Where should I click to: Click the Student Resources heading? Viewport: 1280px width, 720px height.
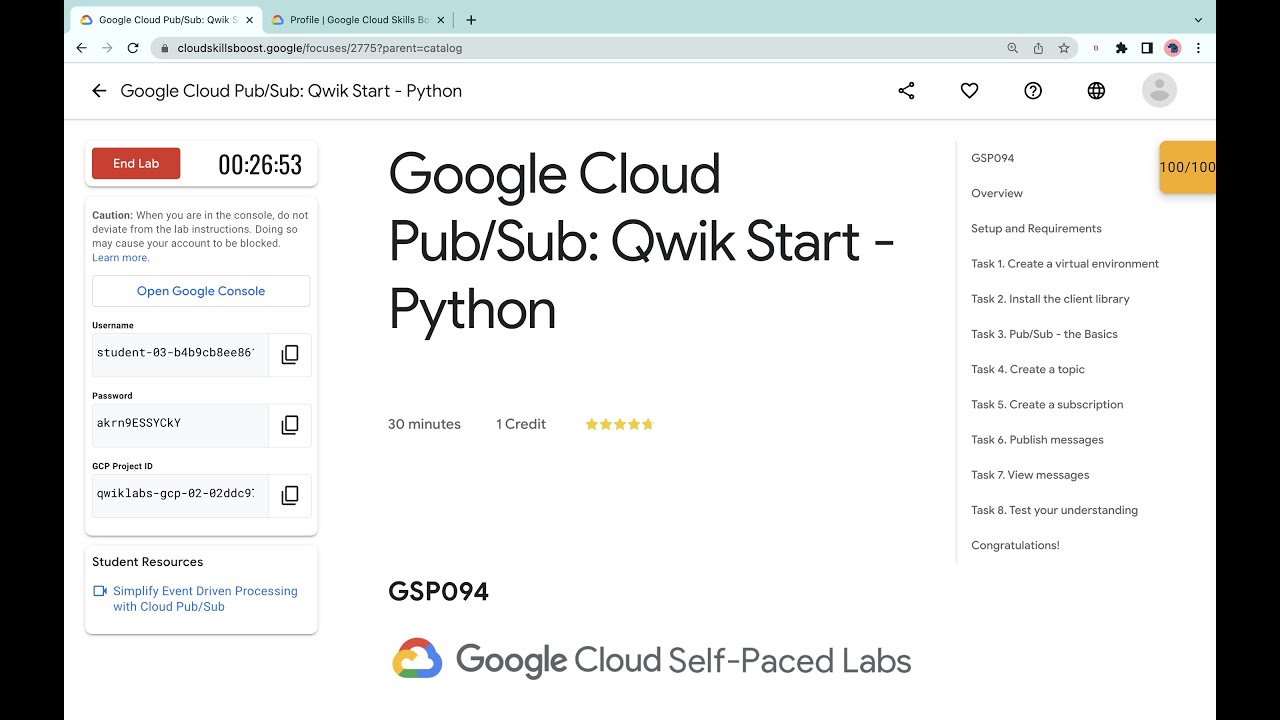pos(147,562)
